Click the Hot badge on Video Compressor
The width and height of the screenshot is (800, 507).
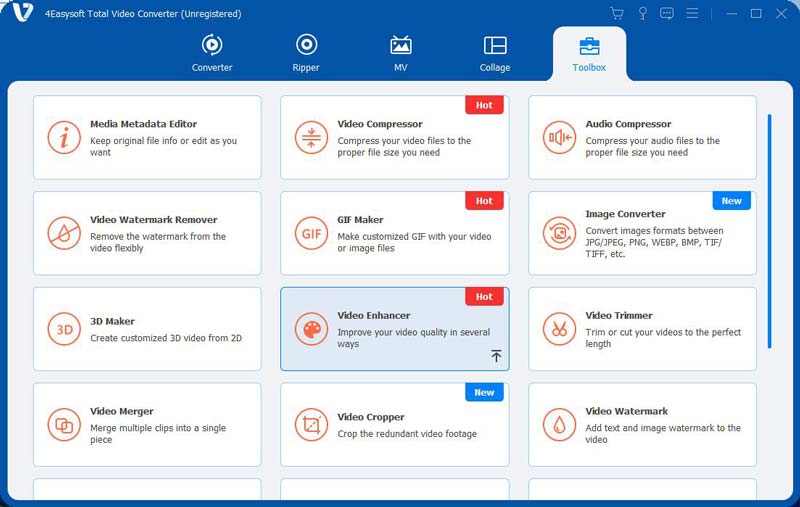point(484,105)
